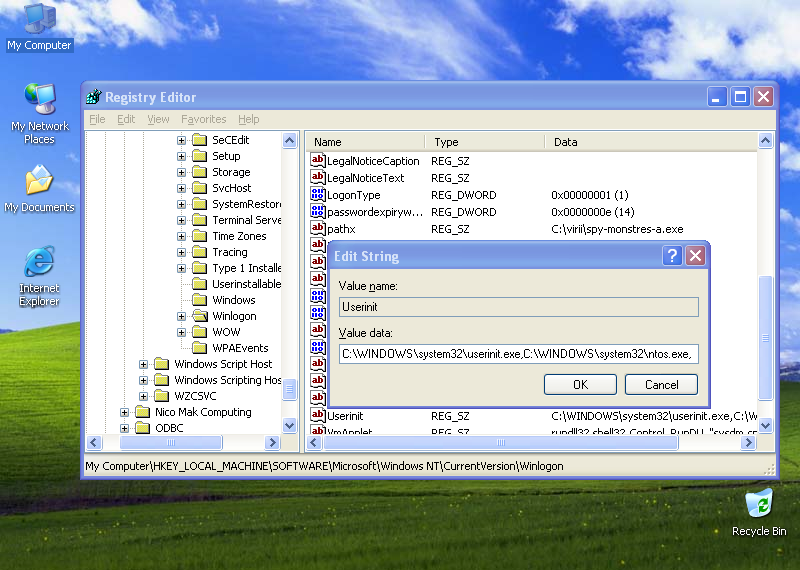The image size is (800, 570).
Task: Select the Type 1 Installer tree item
Action: 246,268
